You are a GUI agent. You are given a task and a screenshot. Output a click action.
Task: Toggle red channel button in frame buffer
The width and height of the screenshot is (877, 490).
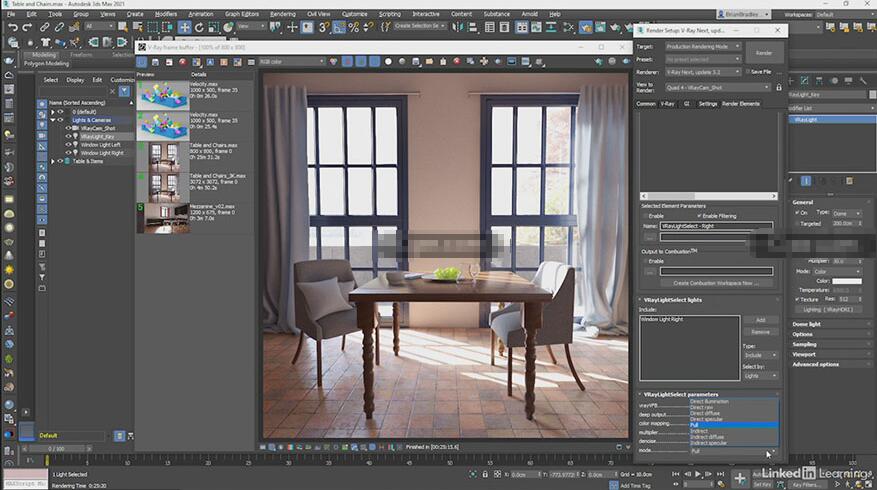[347, 62]
